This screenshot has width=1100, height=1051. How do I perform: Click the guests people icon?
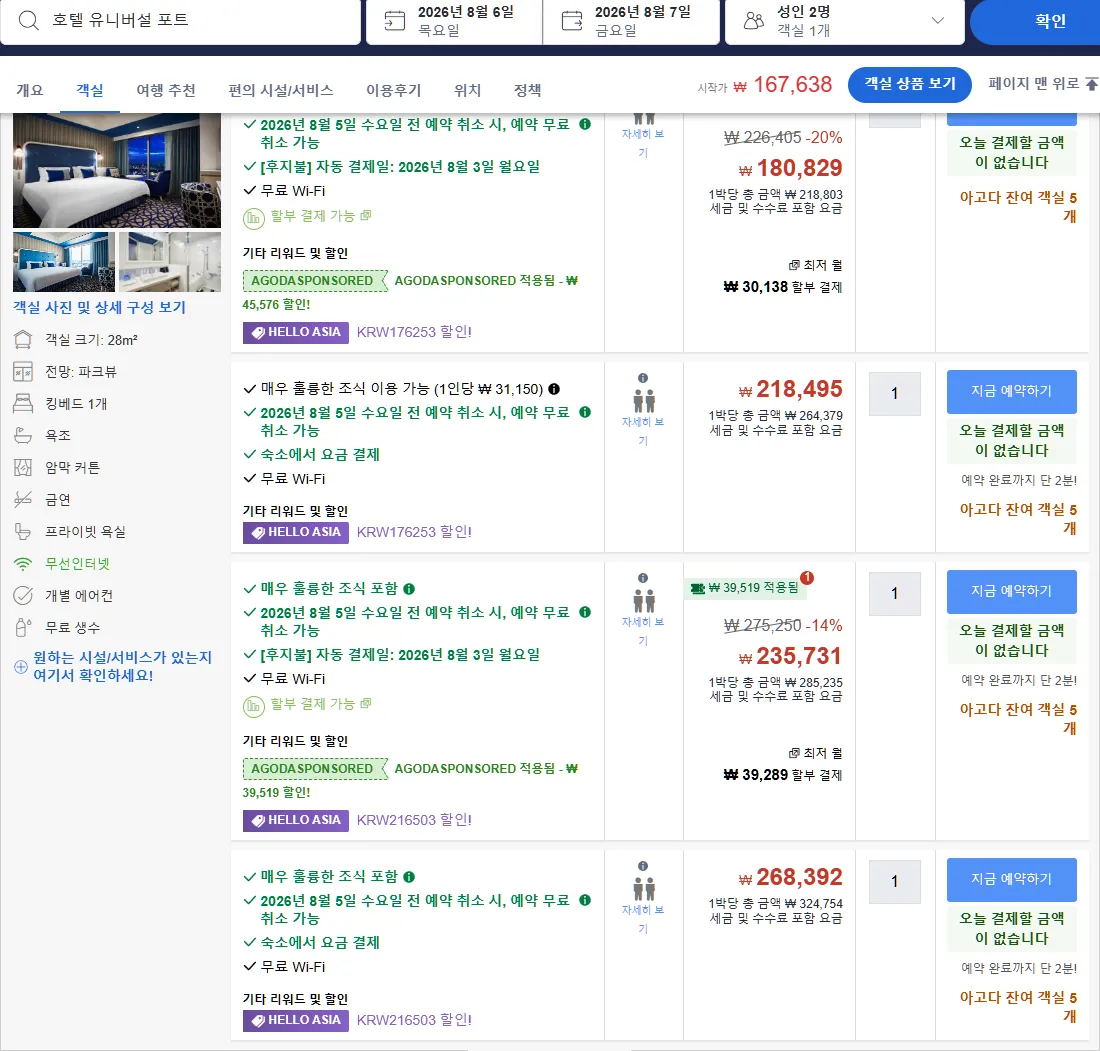753,21
